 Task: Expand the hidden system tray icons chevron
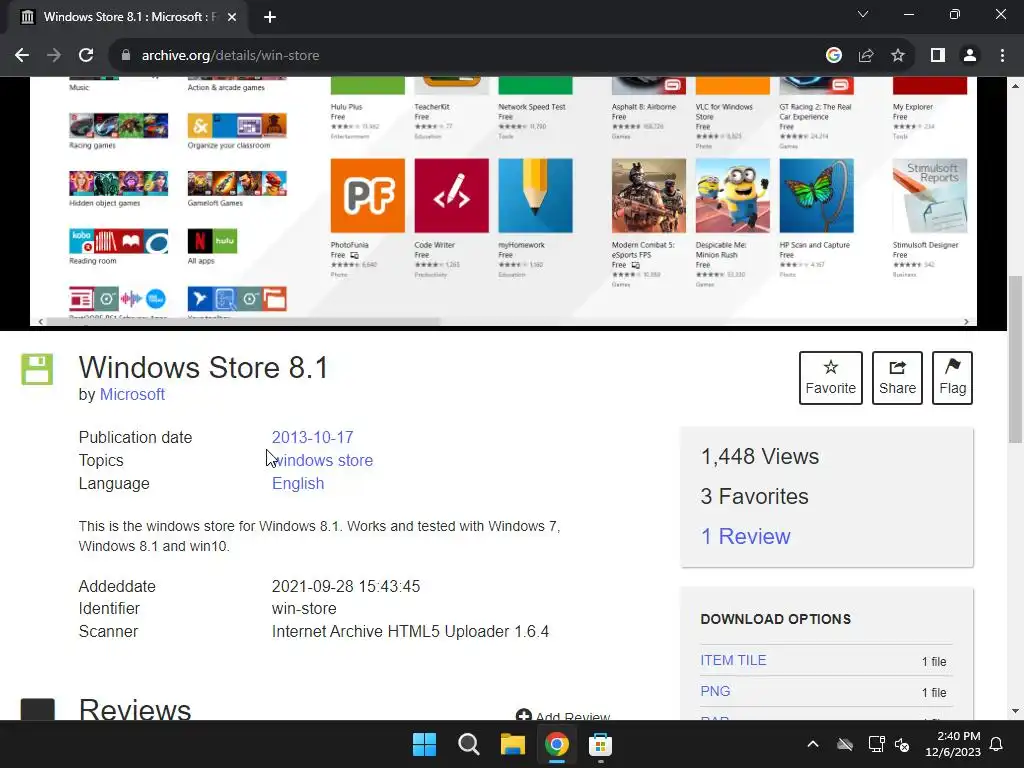coord(812,744)
